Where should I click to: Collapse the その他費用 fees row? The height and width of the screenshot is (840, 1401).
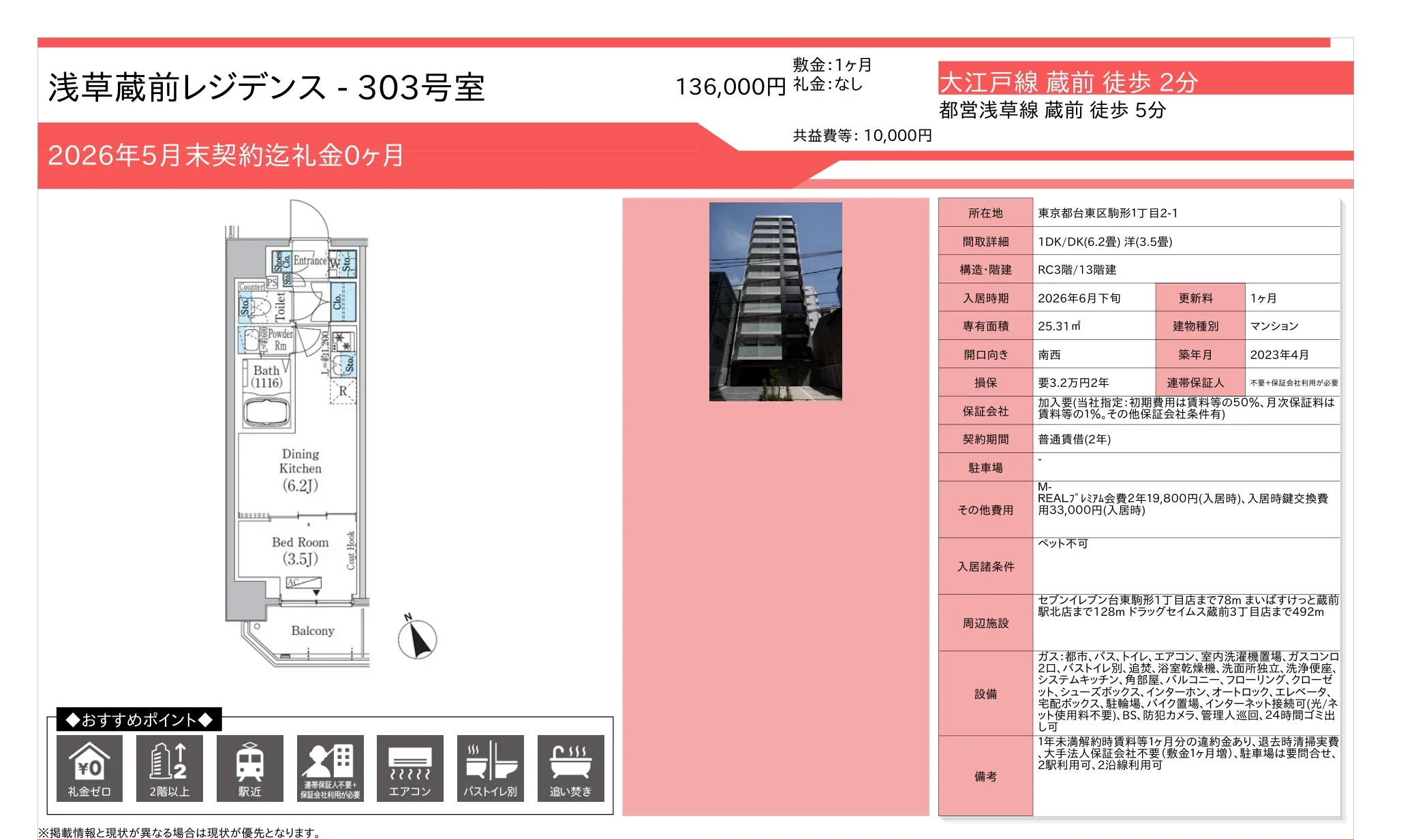coord(985,508)
